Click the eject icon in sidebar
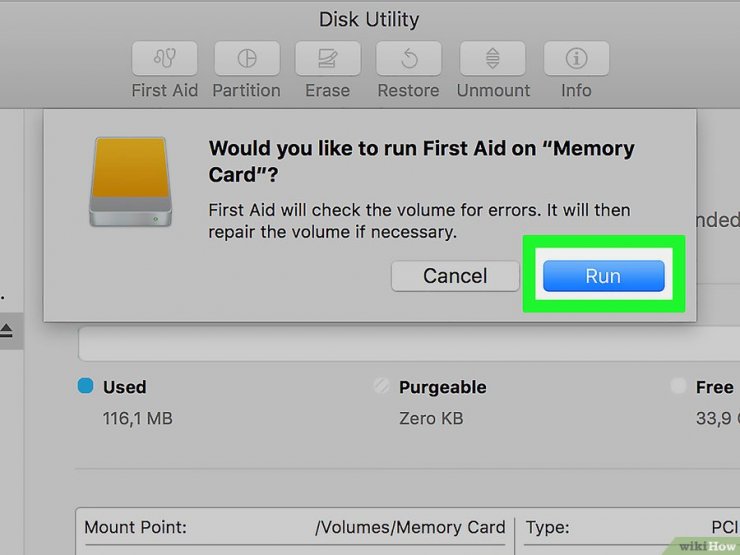This screenshot has height=555, width=740. coord(6,331)
